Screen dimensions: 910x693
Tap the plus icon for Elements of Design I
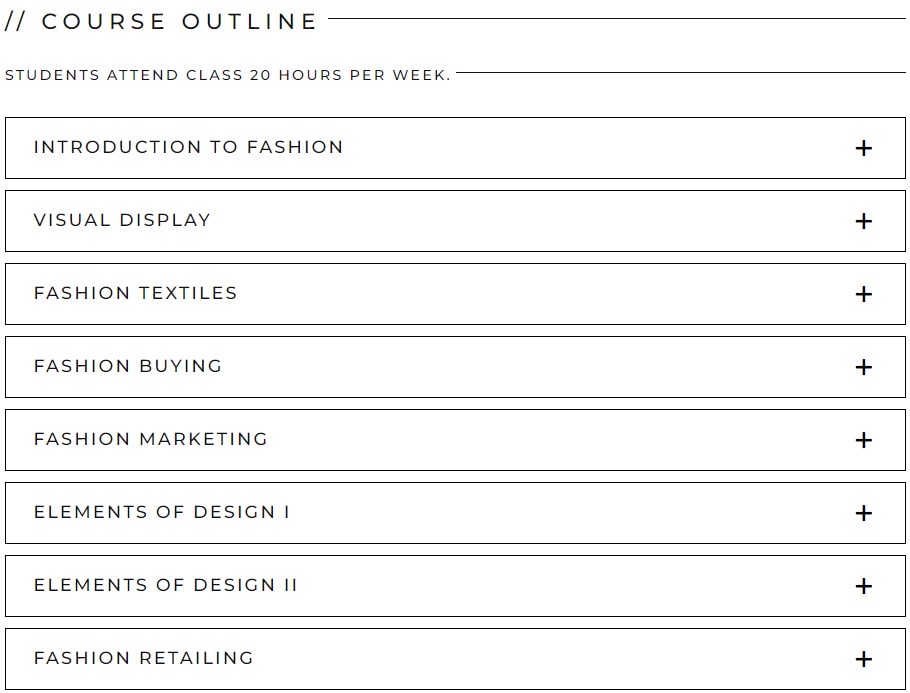point(864,513)
